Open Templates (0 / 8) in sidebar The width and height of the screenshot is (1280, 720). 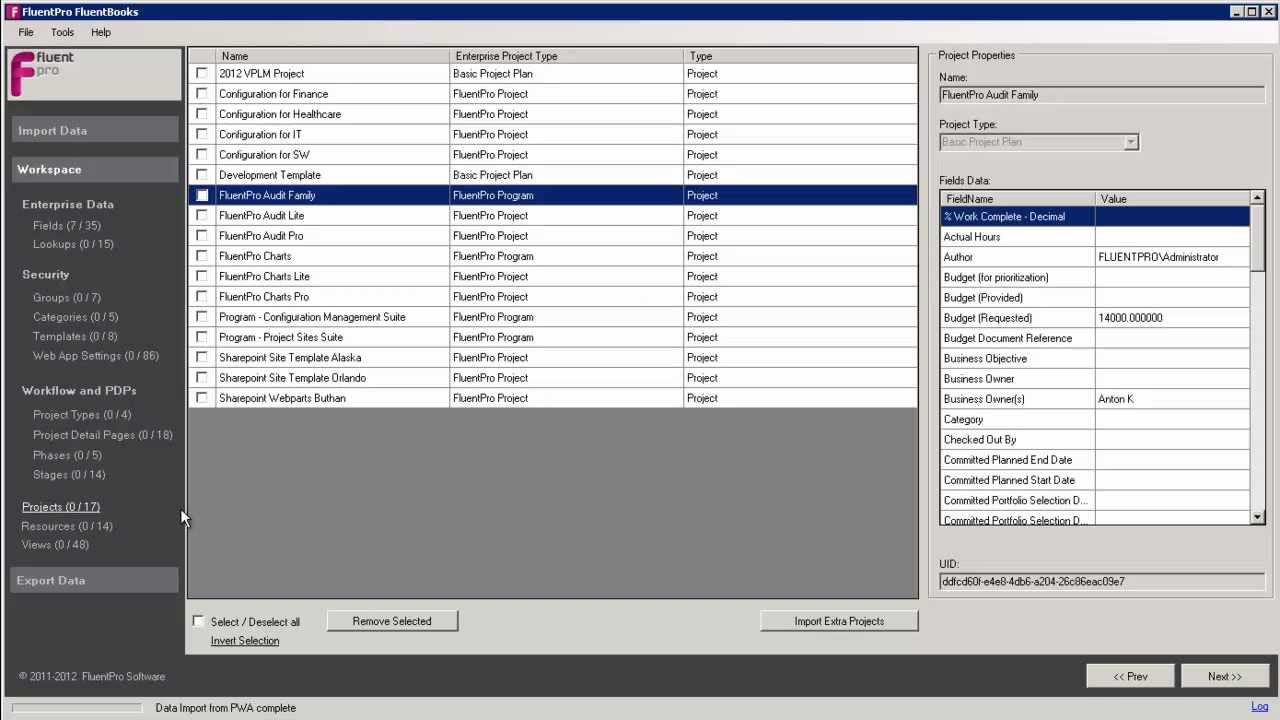[x=75, y=336]
